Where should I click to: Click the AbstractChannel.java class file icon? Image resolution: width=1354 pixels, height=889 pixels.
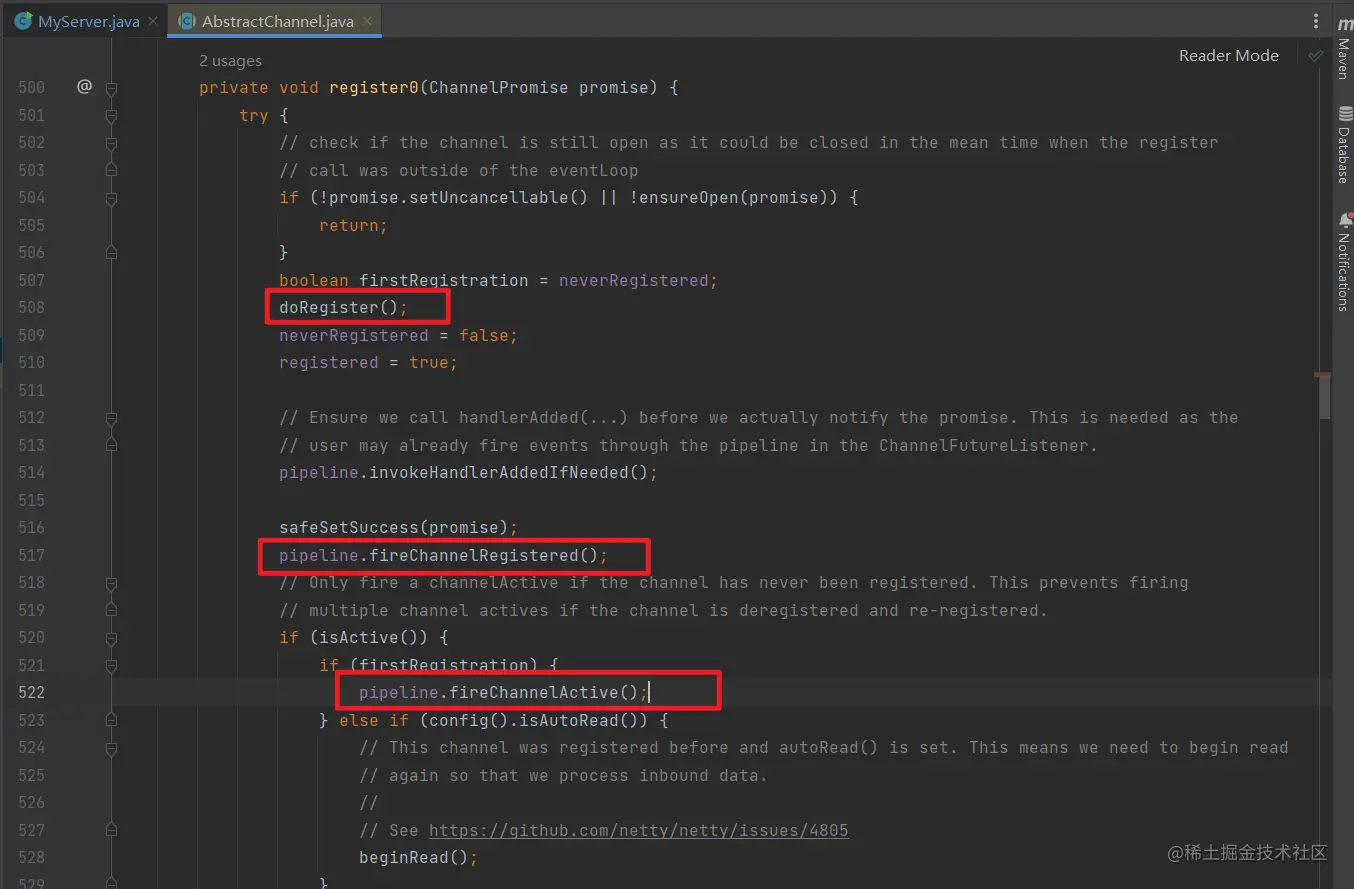(x=186, y=21)
